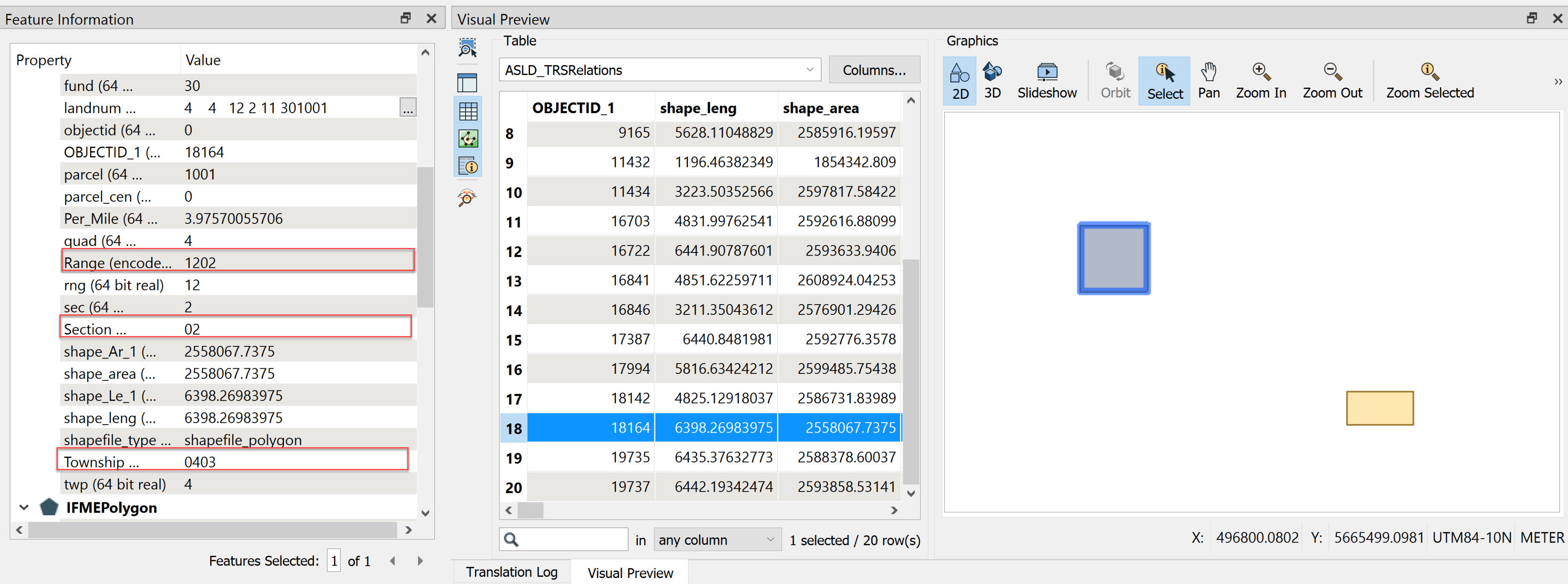Activate the Pan hand tool
Viewport: 1568px width, 584px height.
[1208, 81]
